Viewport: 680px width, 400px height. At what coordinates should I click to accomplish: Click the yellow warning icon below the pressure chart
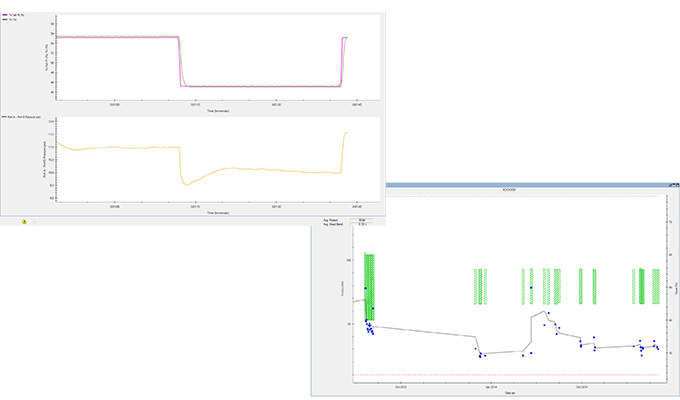pyautogui.click(x=24, y=221)
